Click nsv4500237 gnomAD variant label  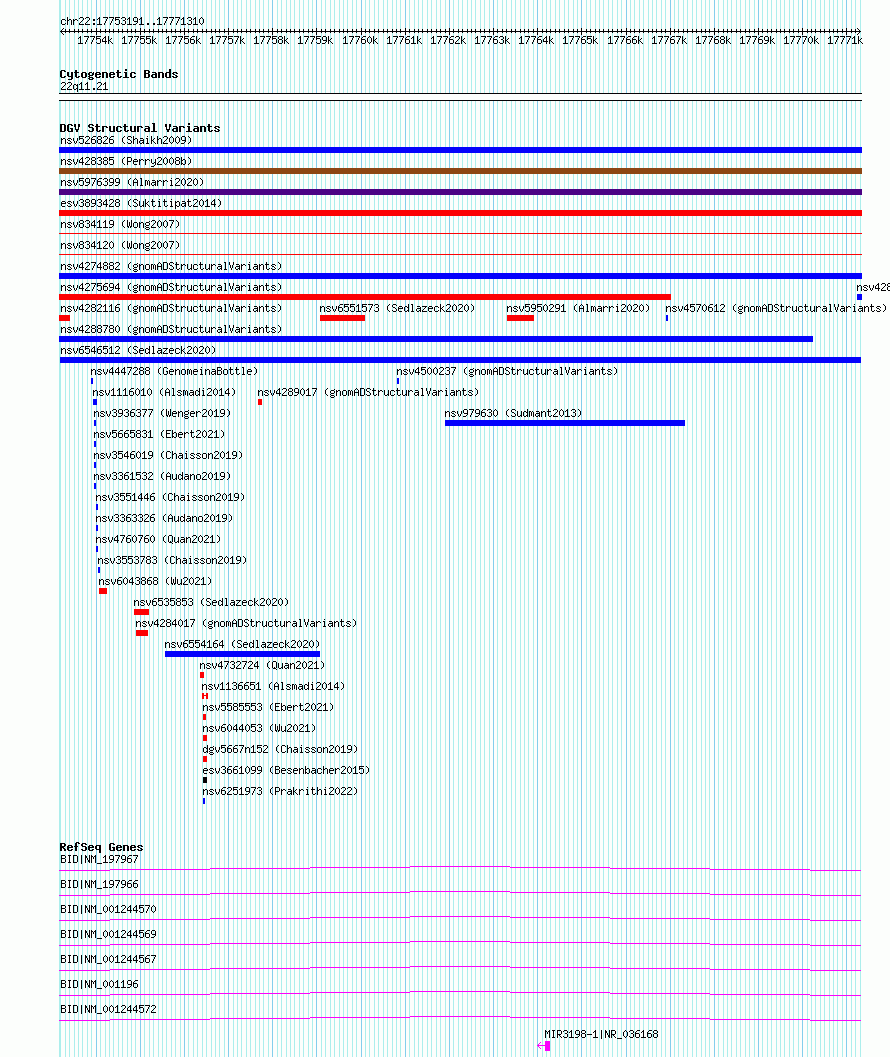click(507, 371)
